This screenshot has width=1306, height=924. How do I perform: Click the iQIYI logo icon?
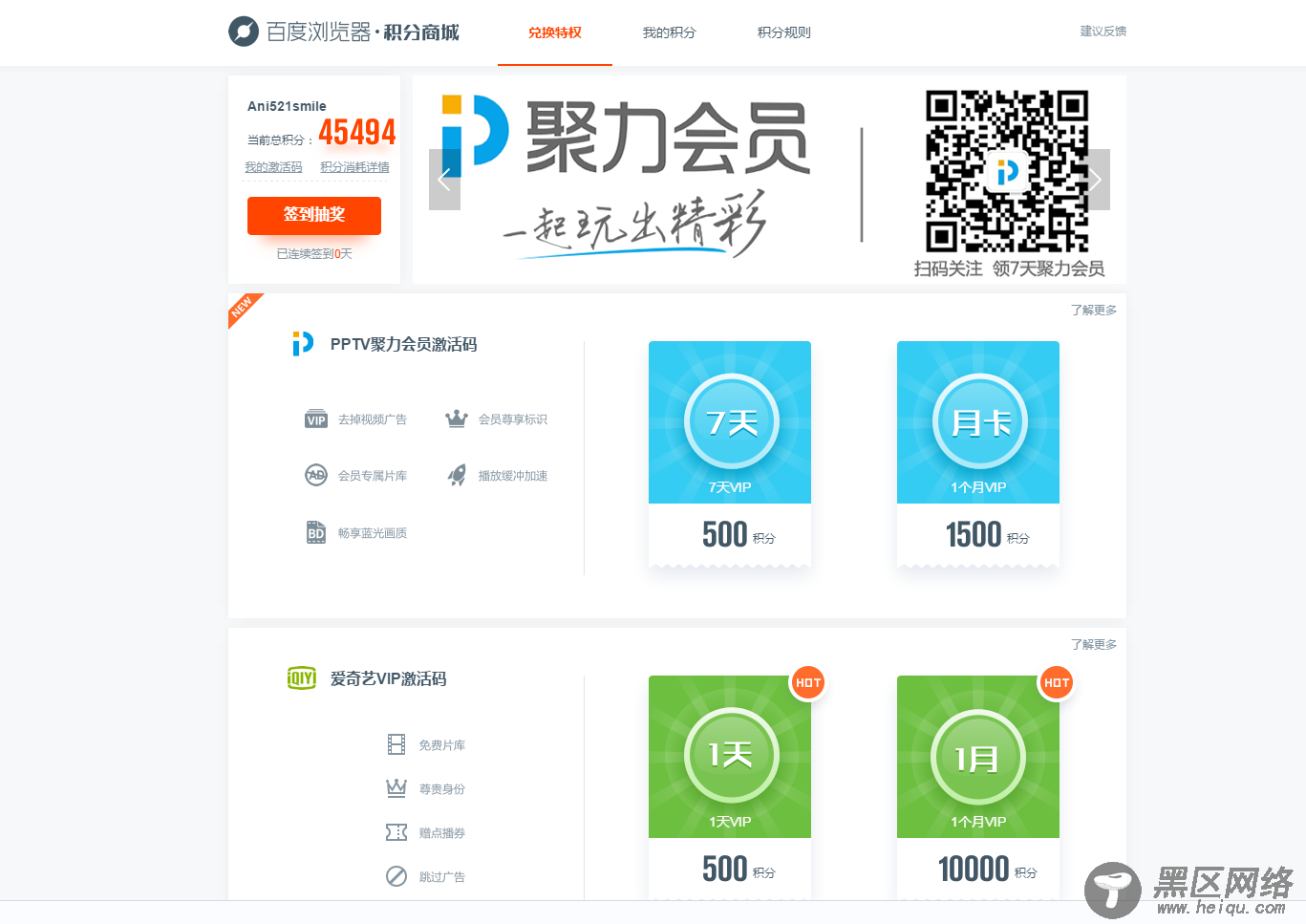click(302, 678)
